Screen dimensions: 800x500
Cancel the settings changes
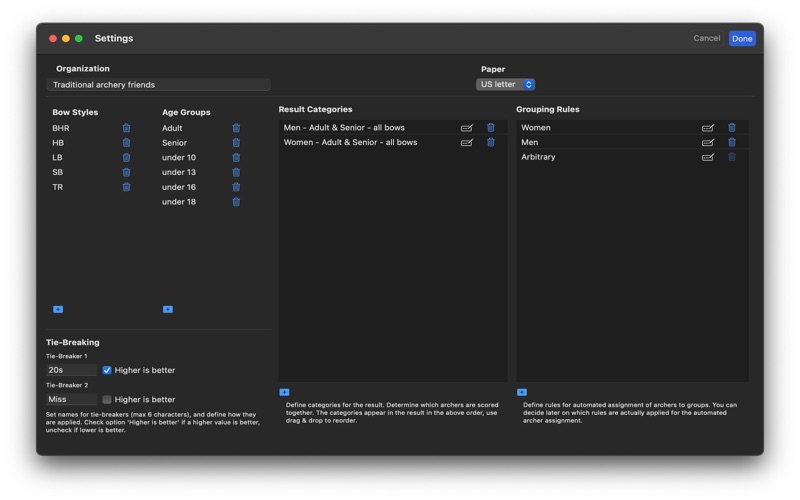(707, 38)
